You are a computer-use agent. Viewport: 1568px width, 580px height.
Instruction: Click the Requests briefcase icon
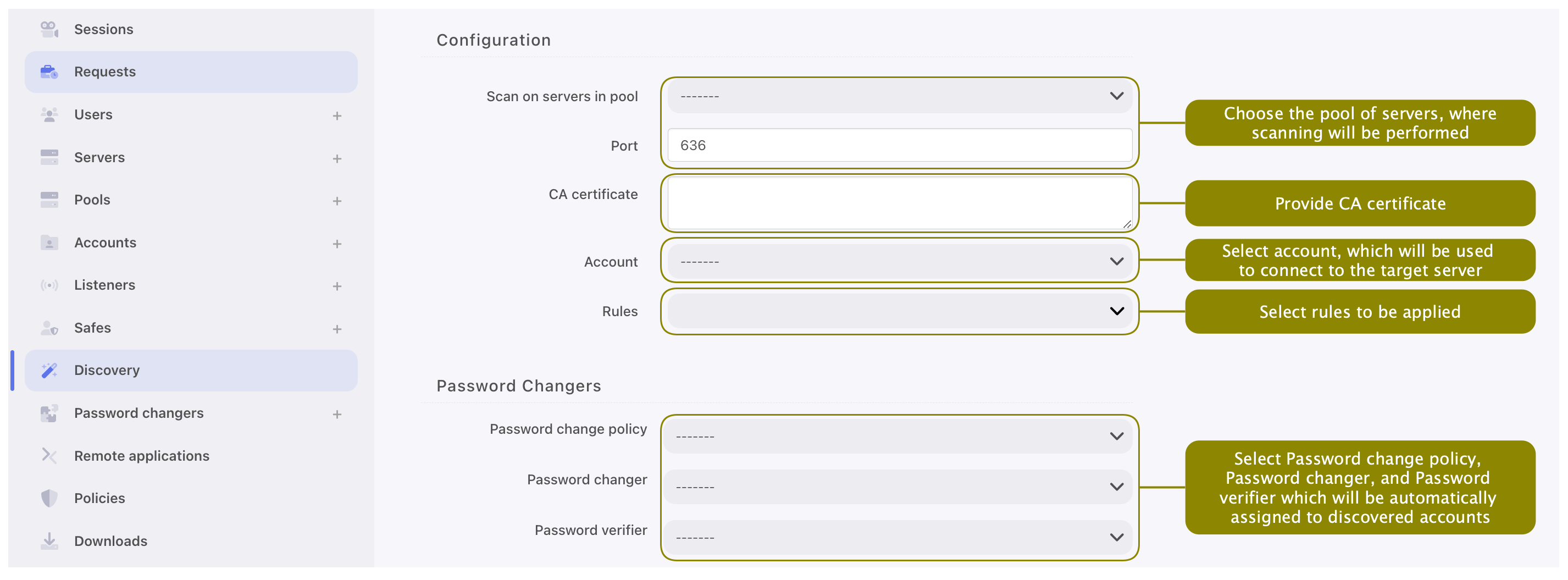tap(49, 72)
